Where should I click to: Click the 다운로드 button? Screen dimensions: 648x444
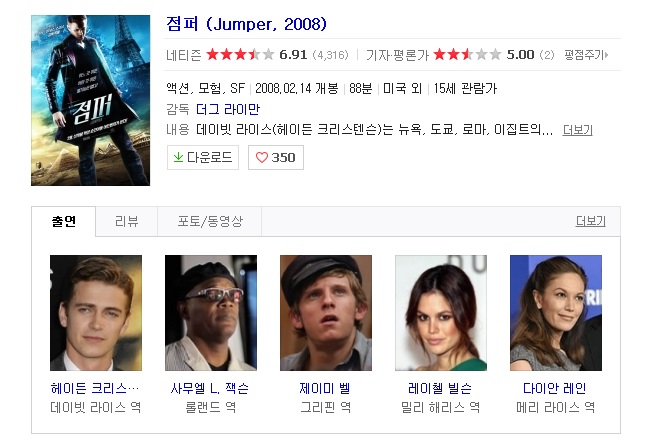coord(203,158)
